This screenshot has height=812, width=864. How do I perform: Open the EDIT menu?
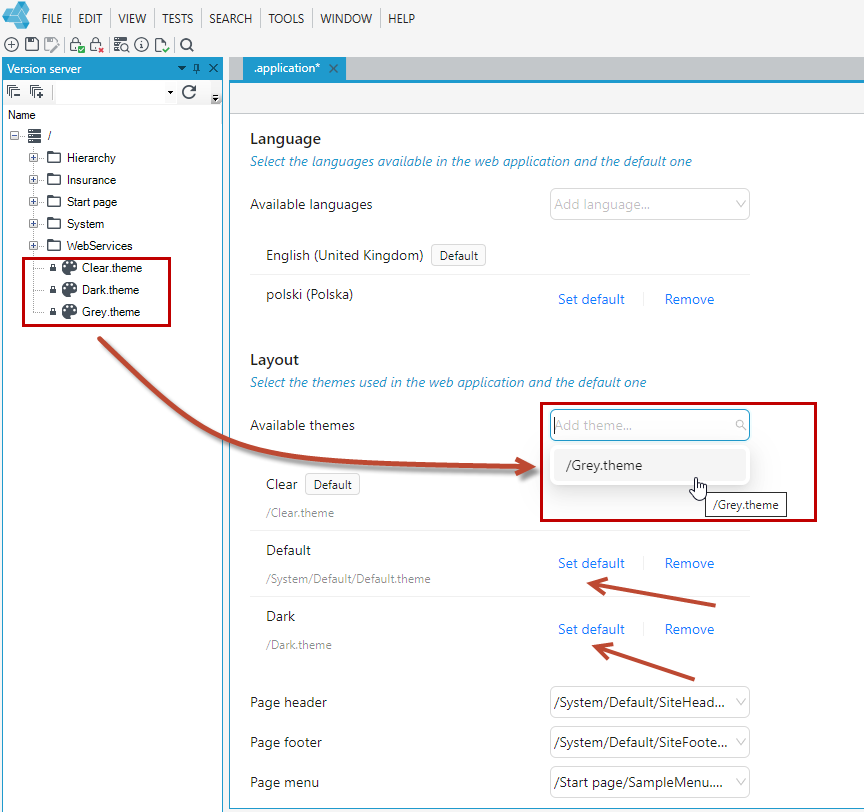pyautogui.click(x=90, y=19)
